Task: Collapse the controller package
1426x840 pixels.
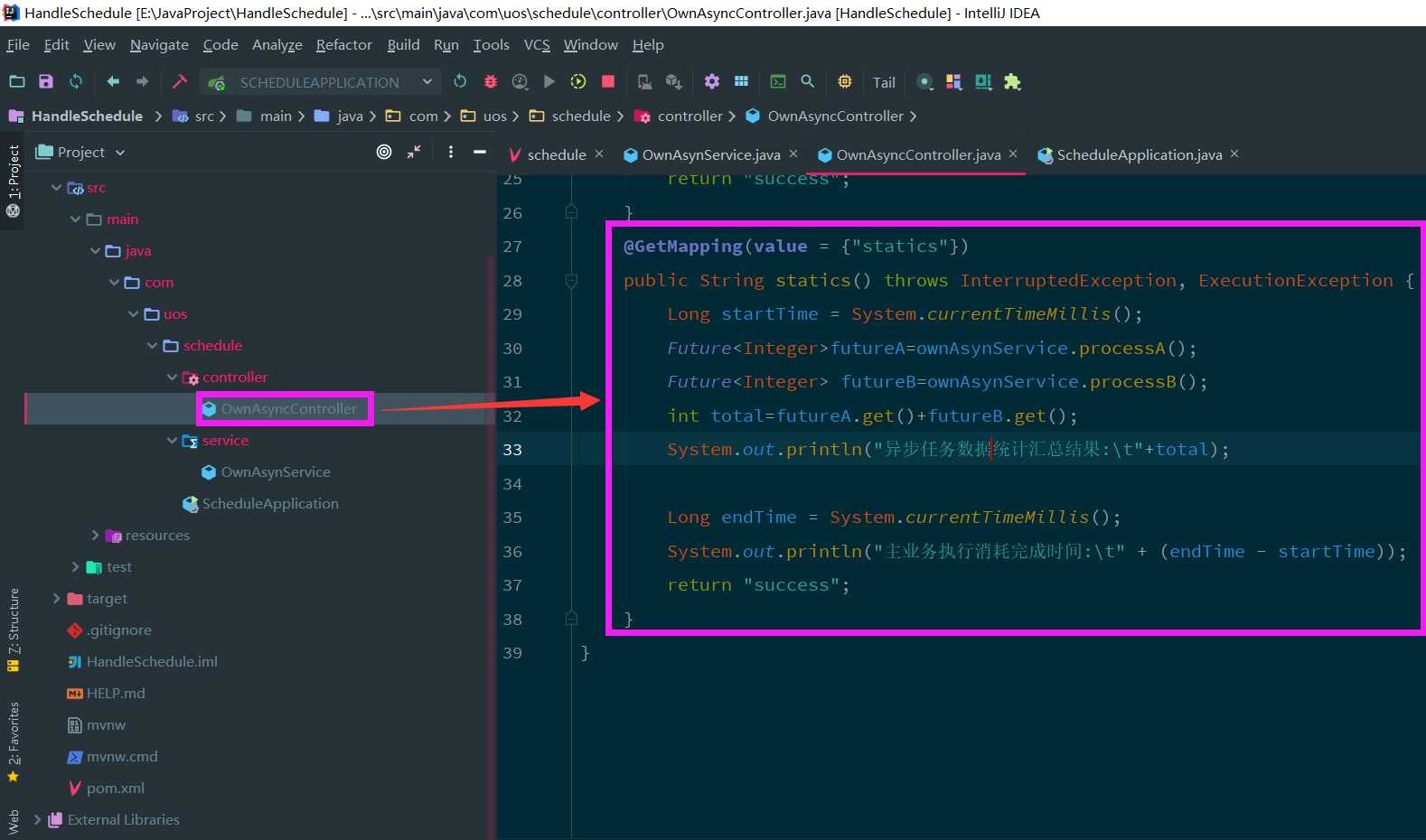Action: pyautogui.click(x=172, y=378)
